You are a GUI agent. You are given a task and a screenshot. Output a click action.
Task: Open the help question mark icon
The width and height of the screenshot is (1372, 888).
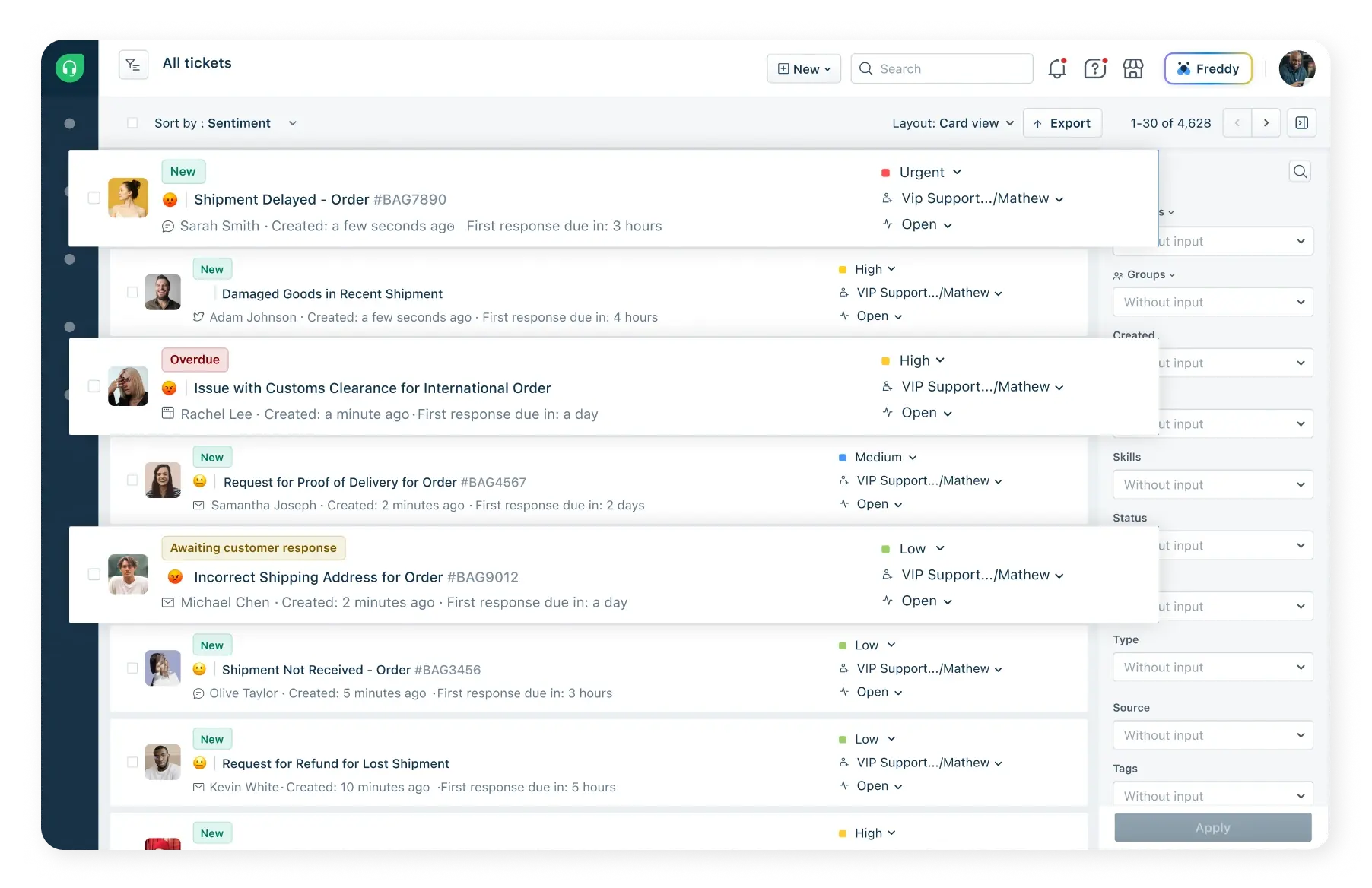(x=1094, y=68)
